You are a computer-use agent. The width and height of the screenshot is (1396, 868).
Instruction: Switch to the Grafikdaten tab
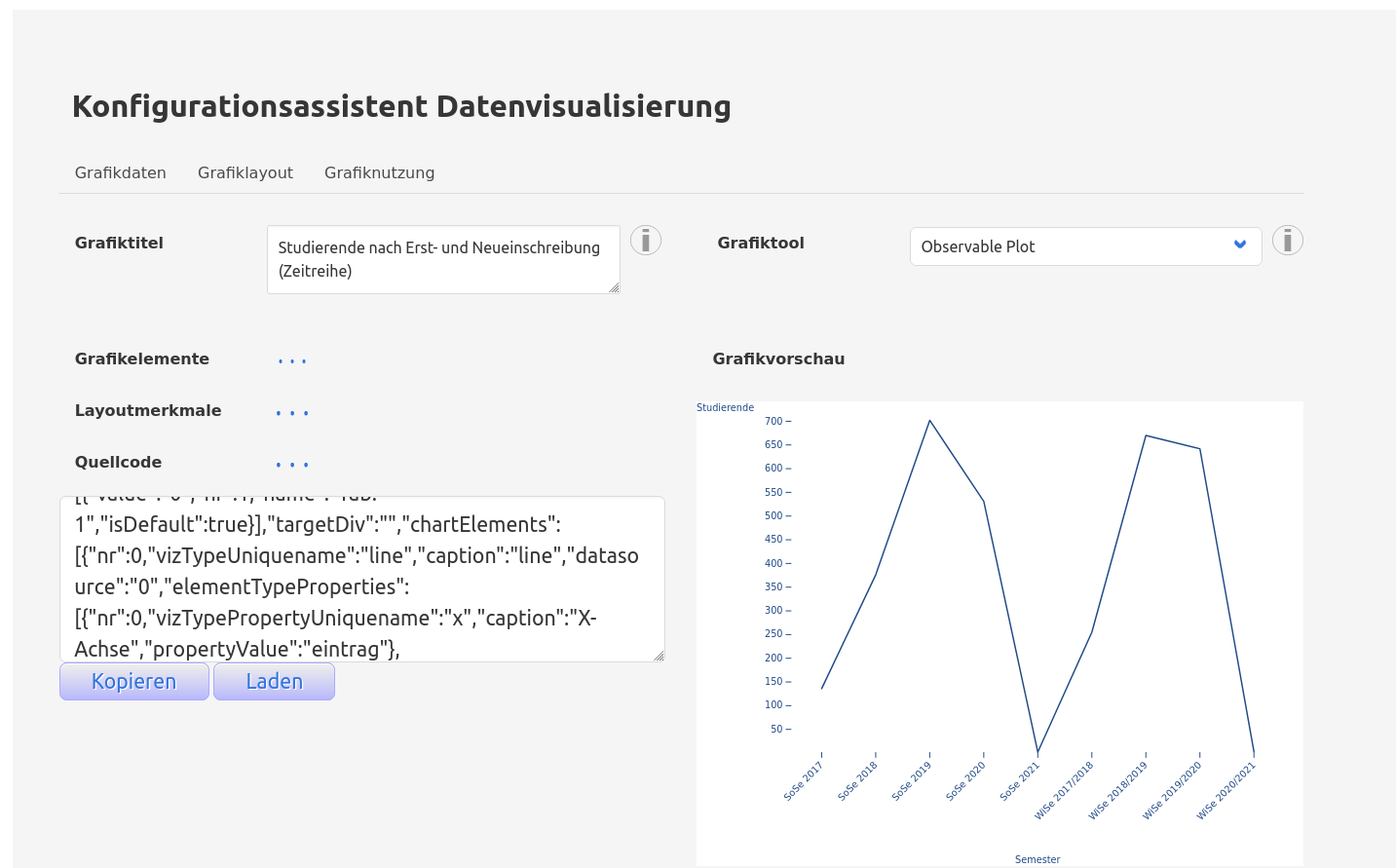pos(121,172)
